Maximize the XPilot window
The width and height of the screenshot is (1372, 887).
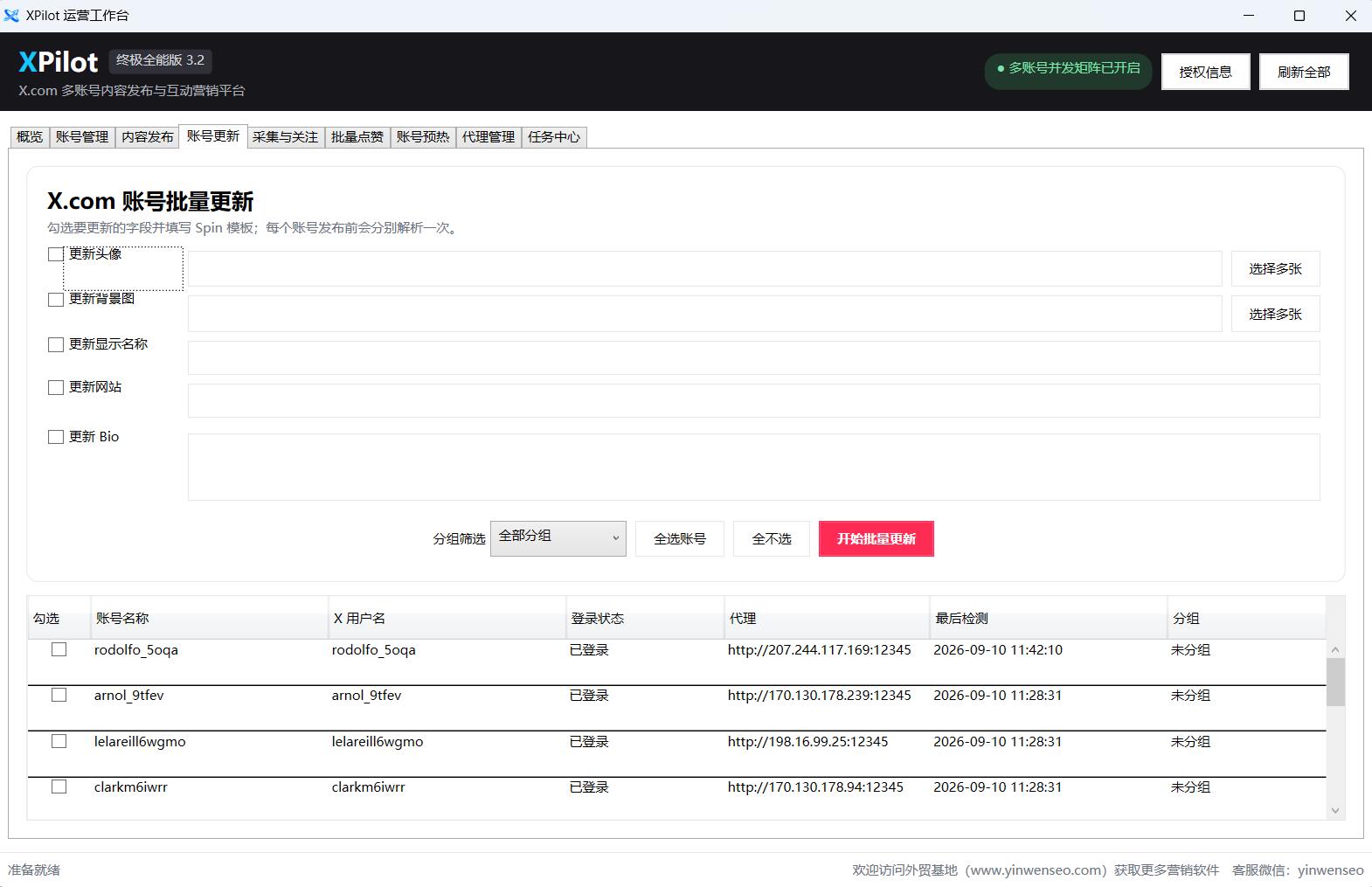1299,16
